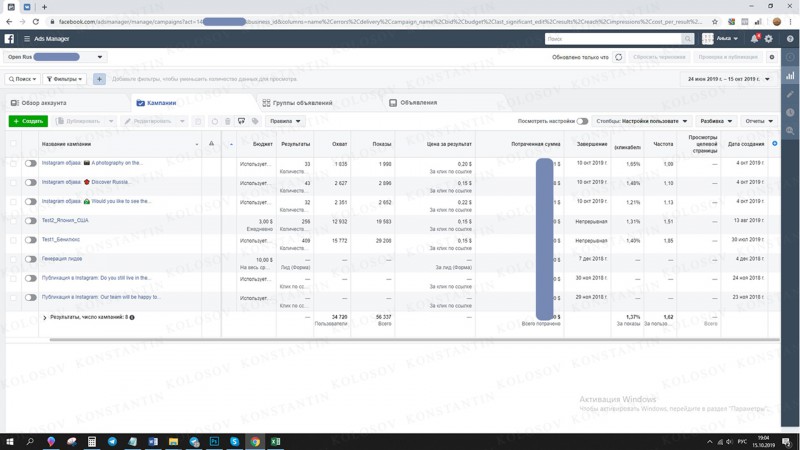Screen dimensions: 800x450
Task: Open Excel from the taskbar
Action: point(276,441)
